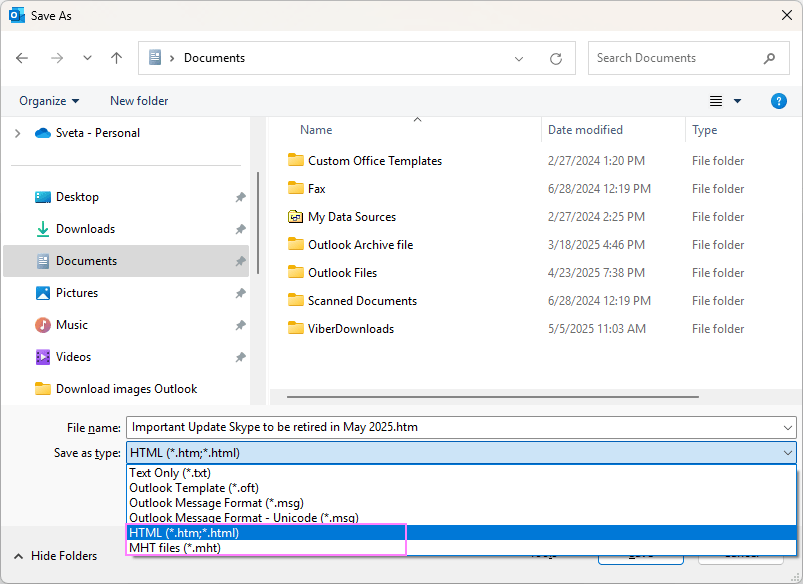The height and width of the screenshot is (584, 803).
Task: Expand Sveta - Personal tree node
Action: coord(17,133)
